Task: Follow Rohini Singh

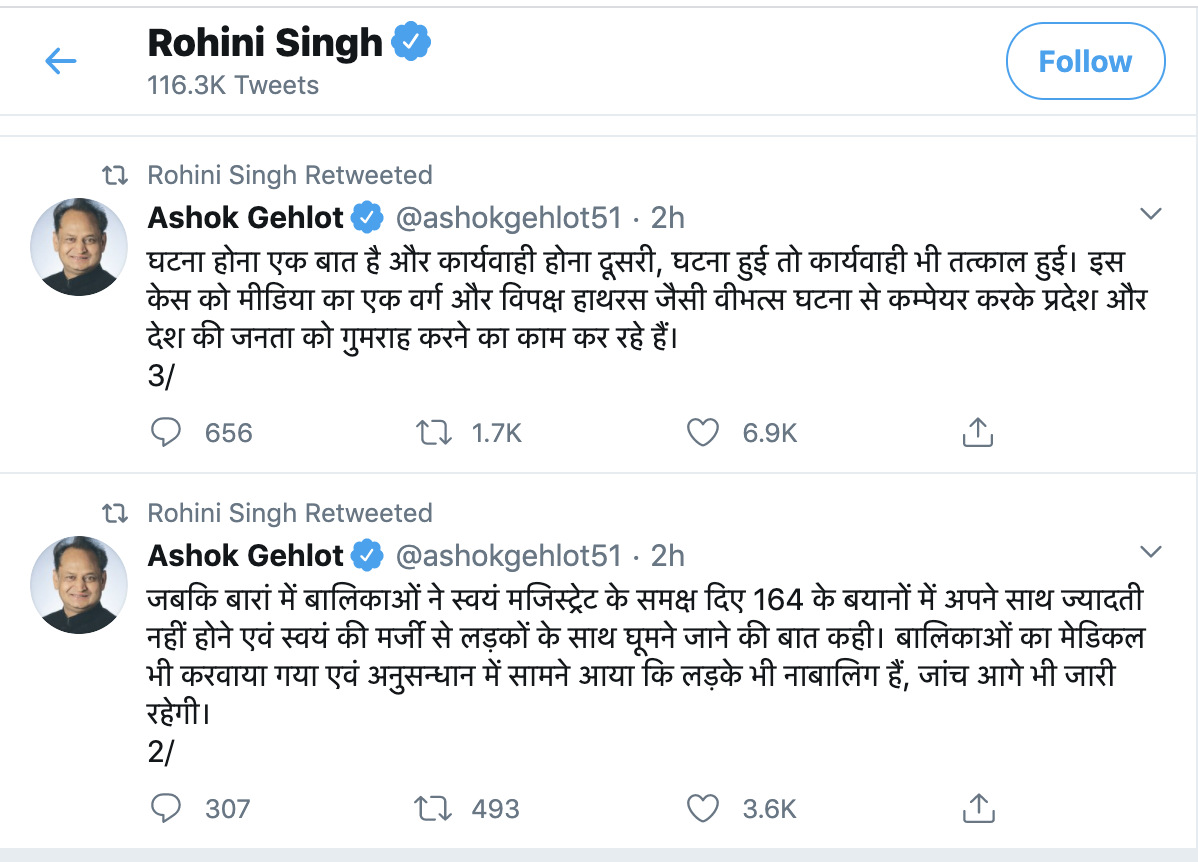Action: pyautogui.click(x=1085, y=62)
